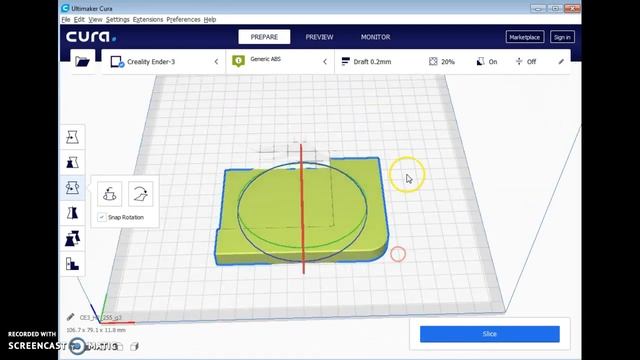Viewport: 640px width, 360px height.
Task: Click the infill 20% icon
Action: 433,62
